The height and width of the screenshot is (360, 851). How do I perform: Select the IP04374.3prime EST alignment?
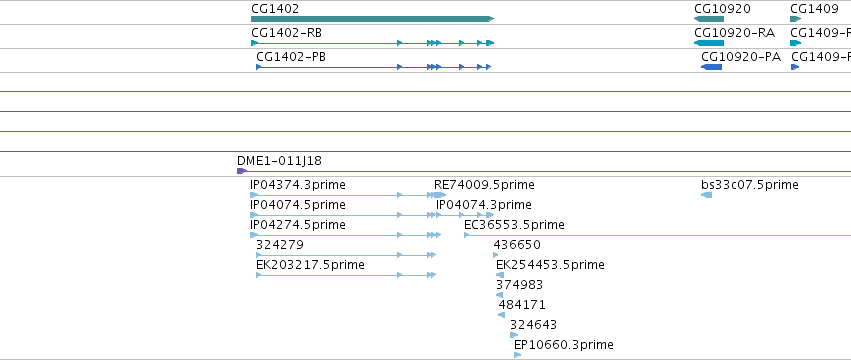343,195
